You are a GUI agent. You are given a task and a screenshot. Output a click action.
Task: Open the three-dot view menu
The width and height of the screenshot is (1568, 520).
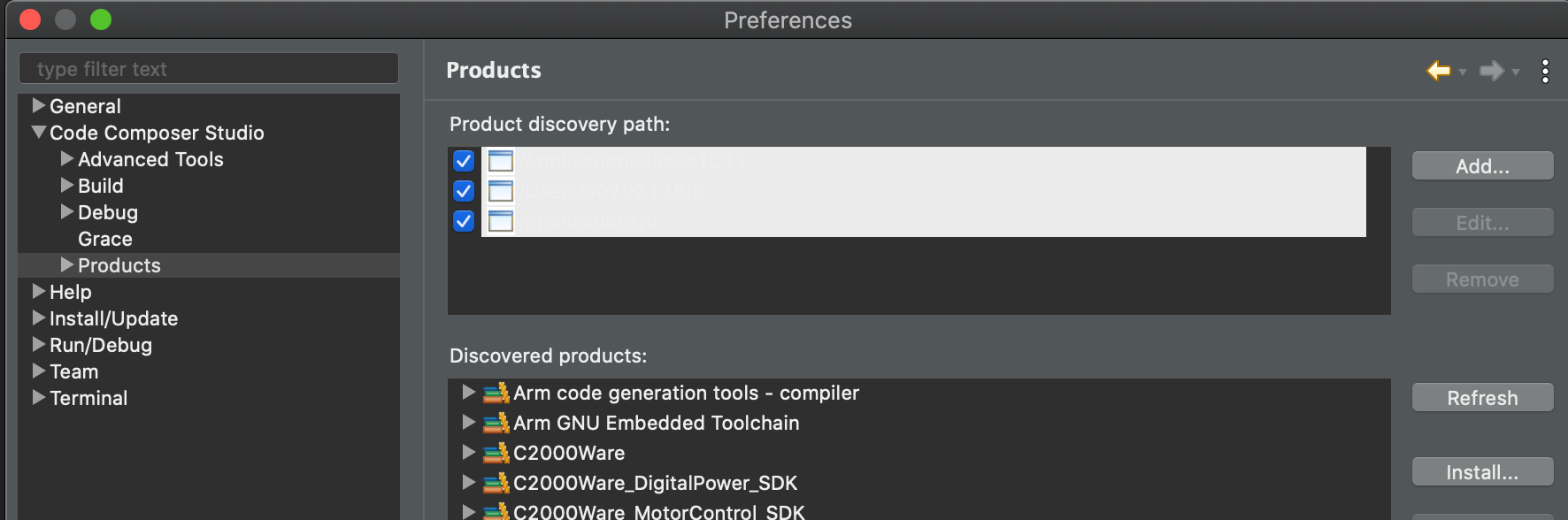pyautogui.click(x=1545, y=71)
